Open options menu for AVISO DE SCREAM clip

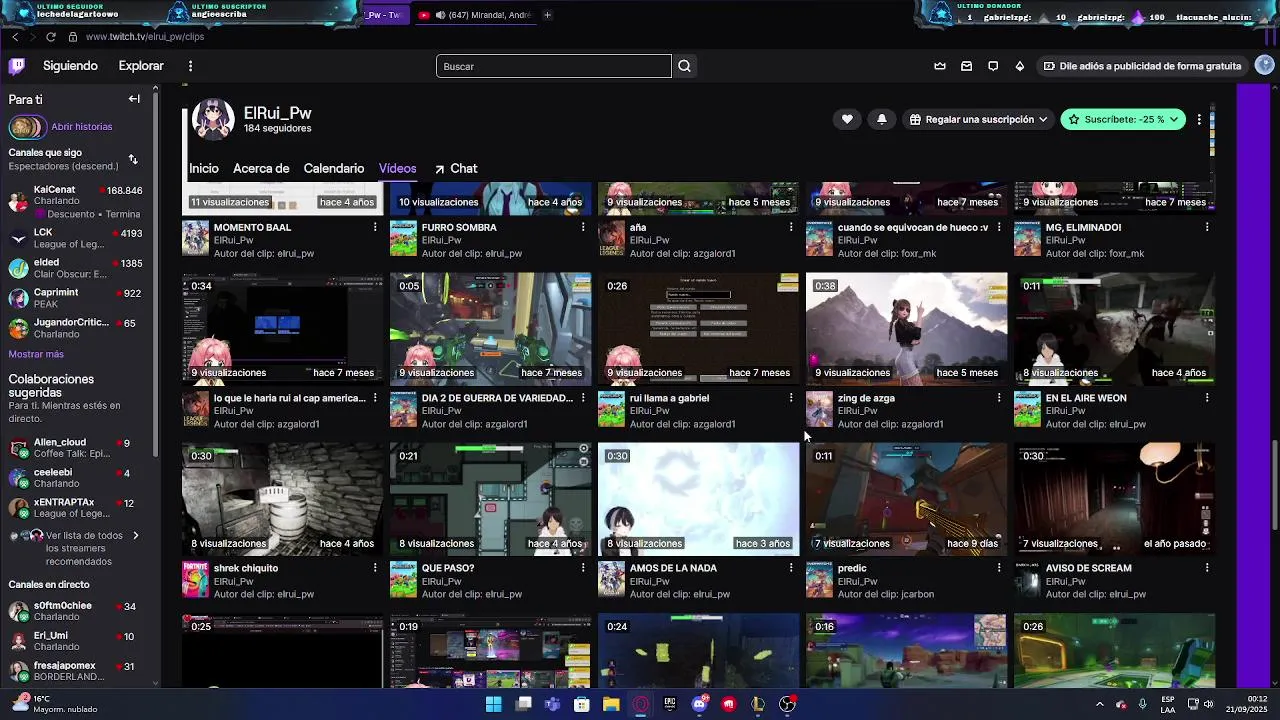point(1207,568)
